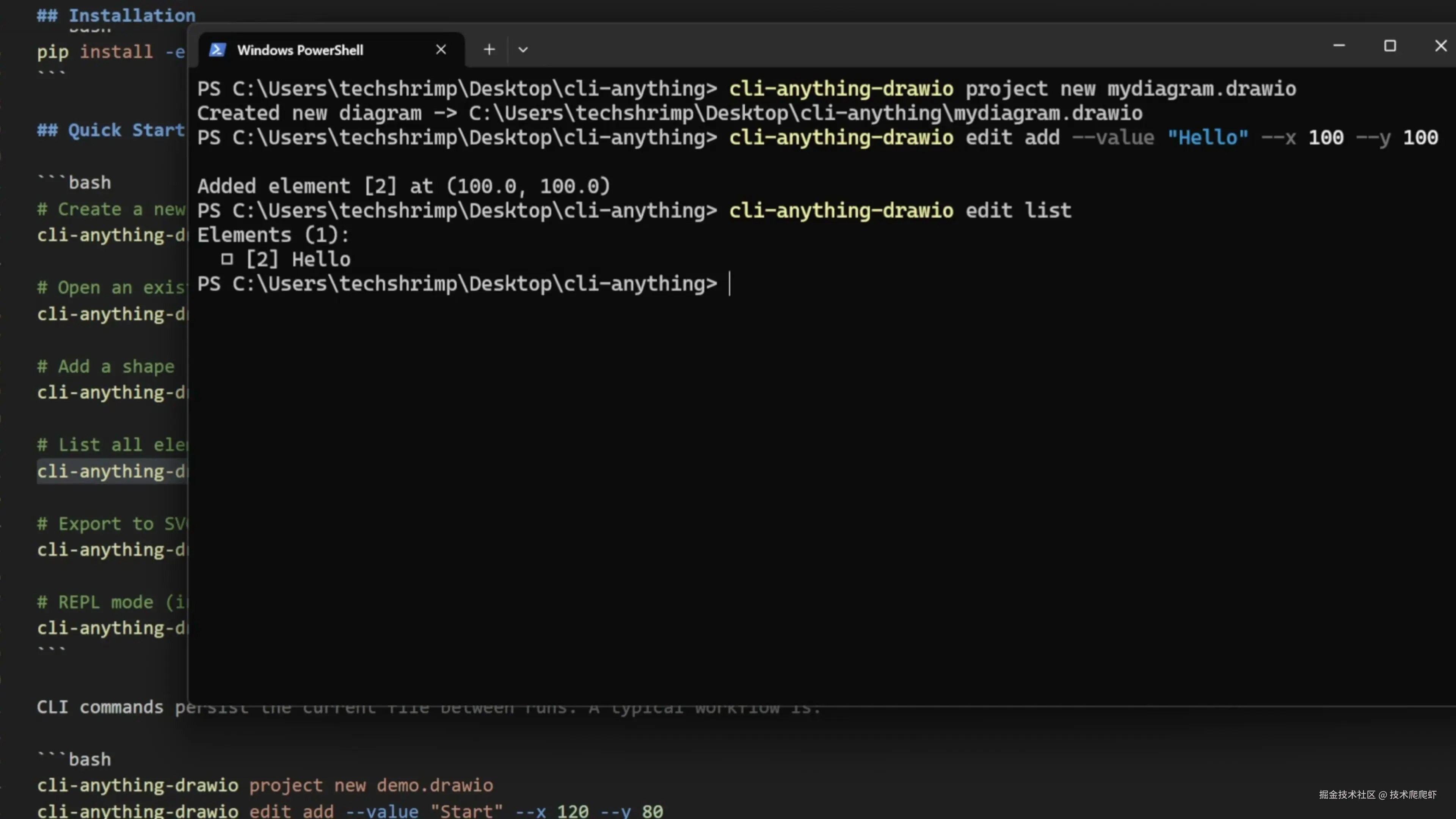Click the empty prompt at the cursor
The width and height of the screenshot is (1456, 819).
coord(730,284)
